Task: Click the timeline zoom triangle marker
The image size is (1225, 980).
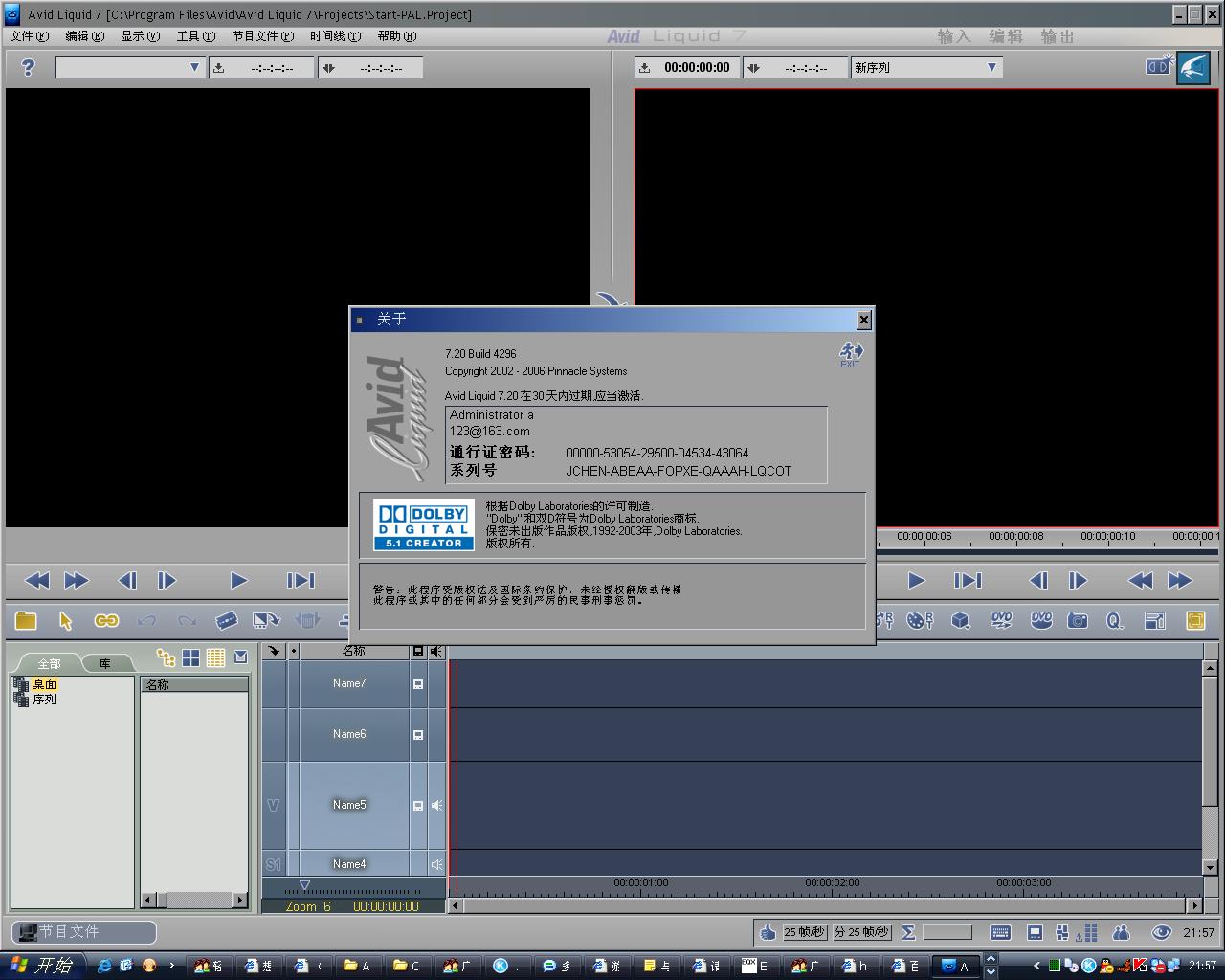Action: [304, 885]
